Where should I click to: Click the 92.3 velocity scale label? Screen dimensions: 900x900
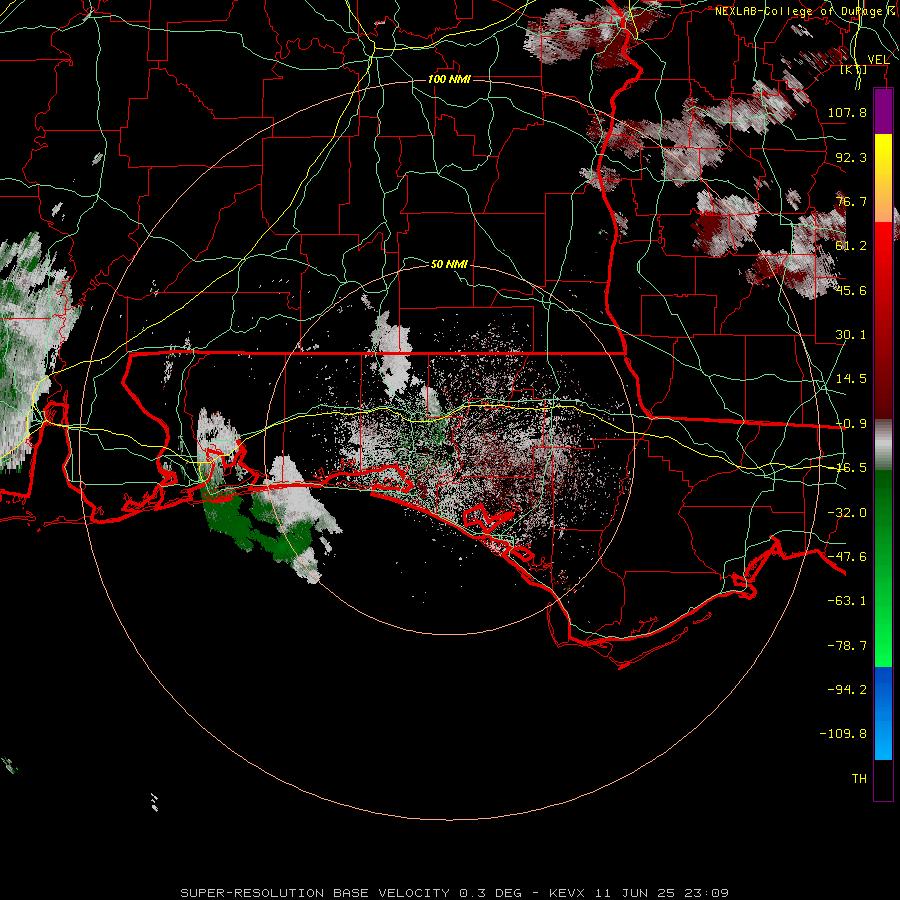click(851, 157)
